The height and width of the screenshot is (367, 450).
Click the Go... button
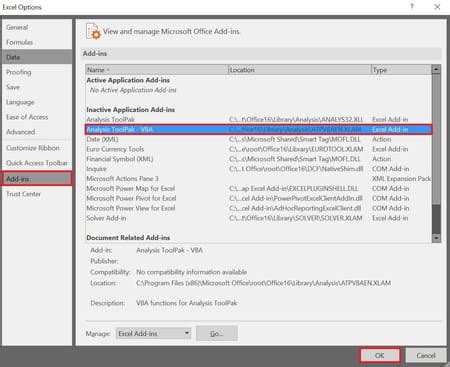coord(217,333)
